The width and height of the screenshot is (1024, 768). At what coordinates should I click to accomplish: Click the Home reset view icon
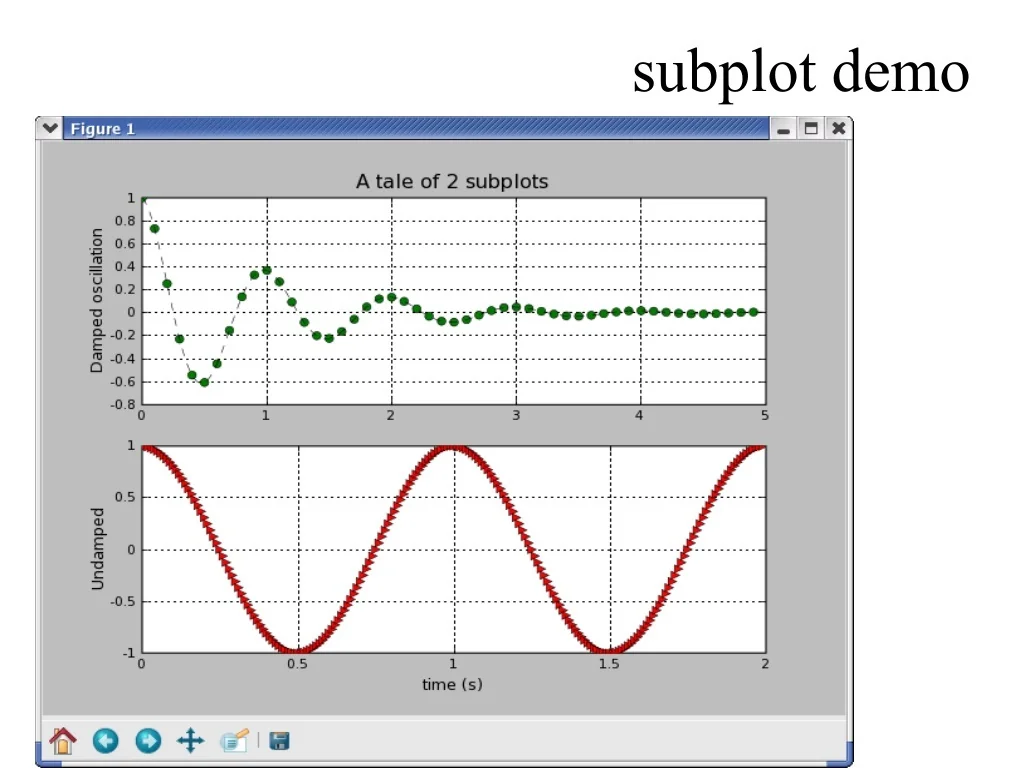(x=63, y=741)
